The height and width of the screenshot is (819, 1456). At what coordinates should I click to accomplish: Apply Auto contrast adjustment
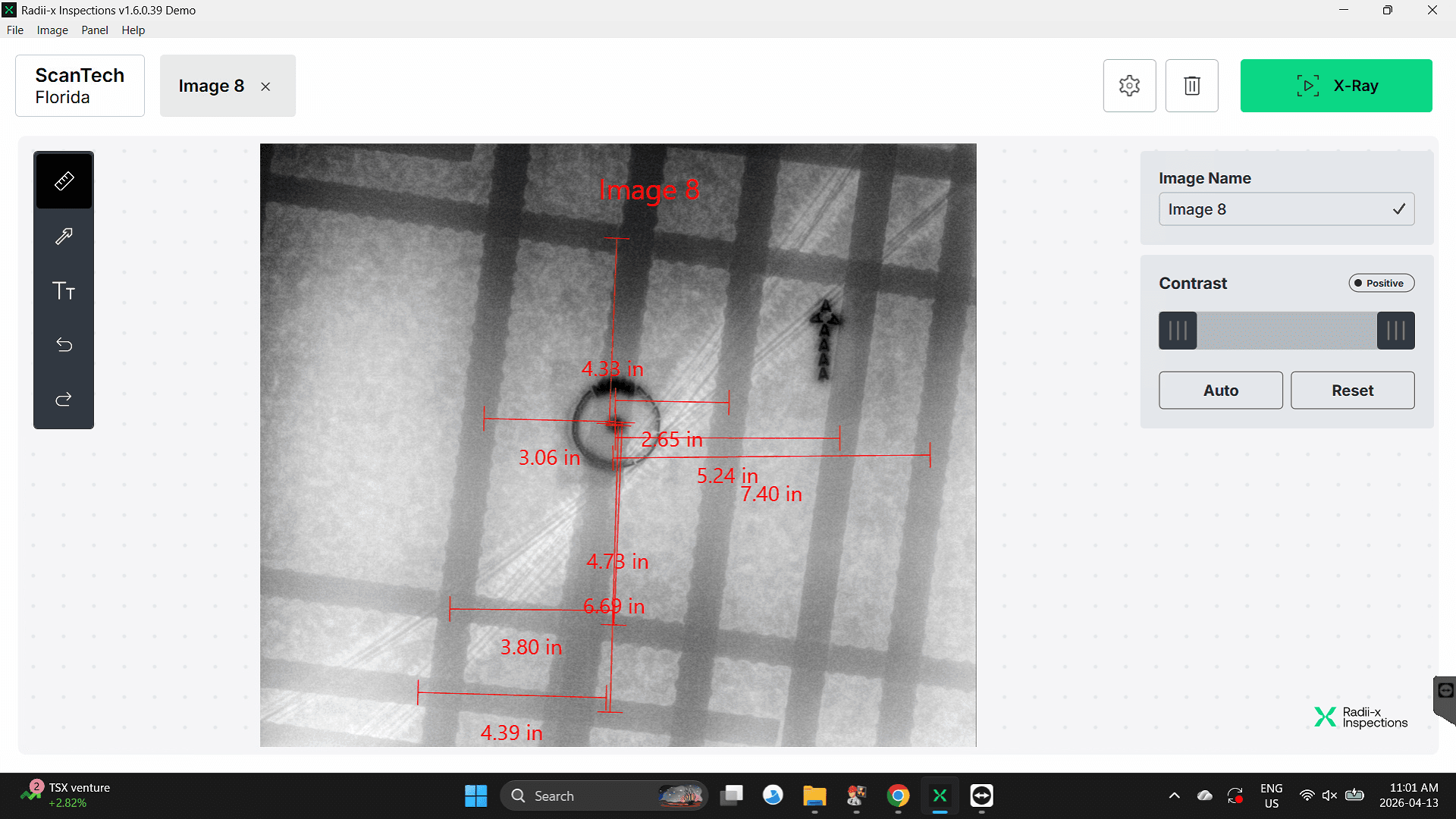click(x=1220, y=390)
